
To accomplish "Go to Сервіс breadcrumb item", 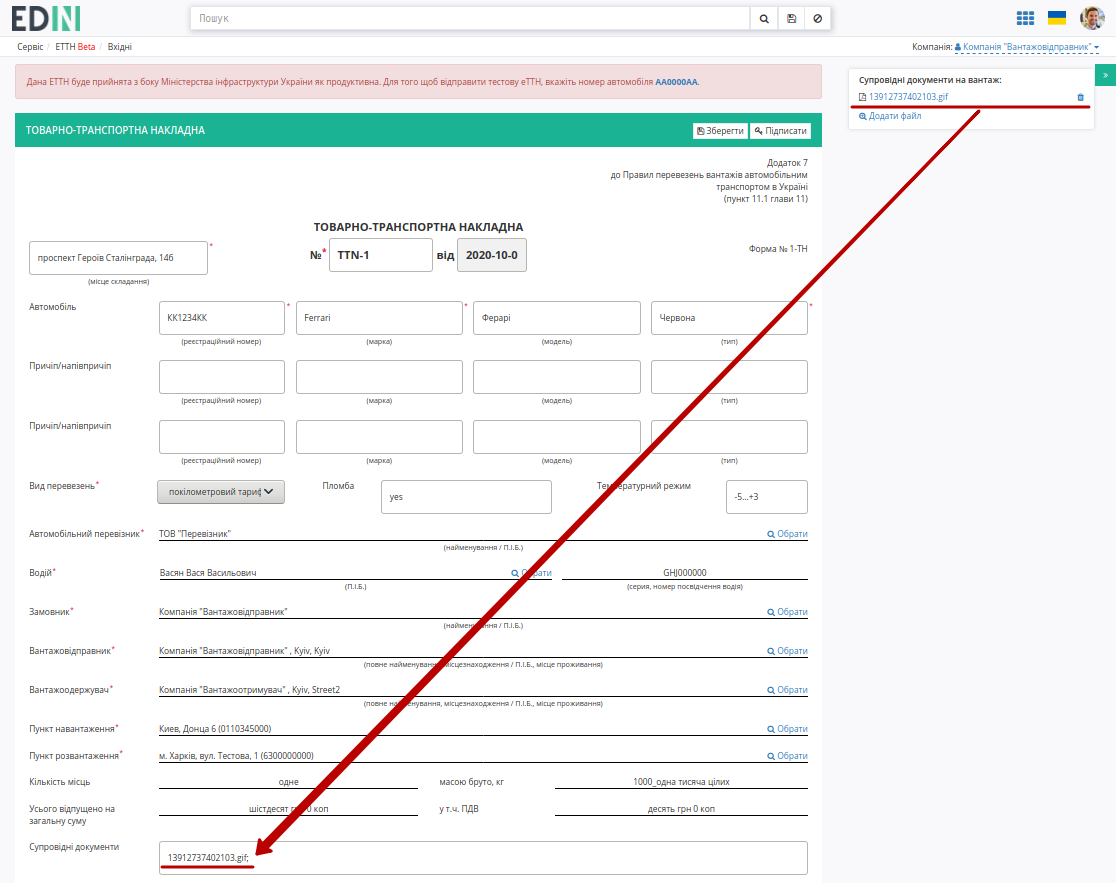I will point(30,47).
